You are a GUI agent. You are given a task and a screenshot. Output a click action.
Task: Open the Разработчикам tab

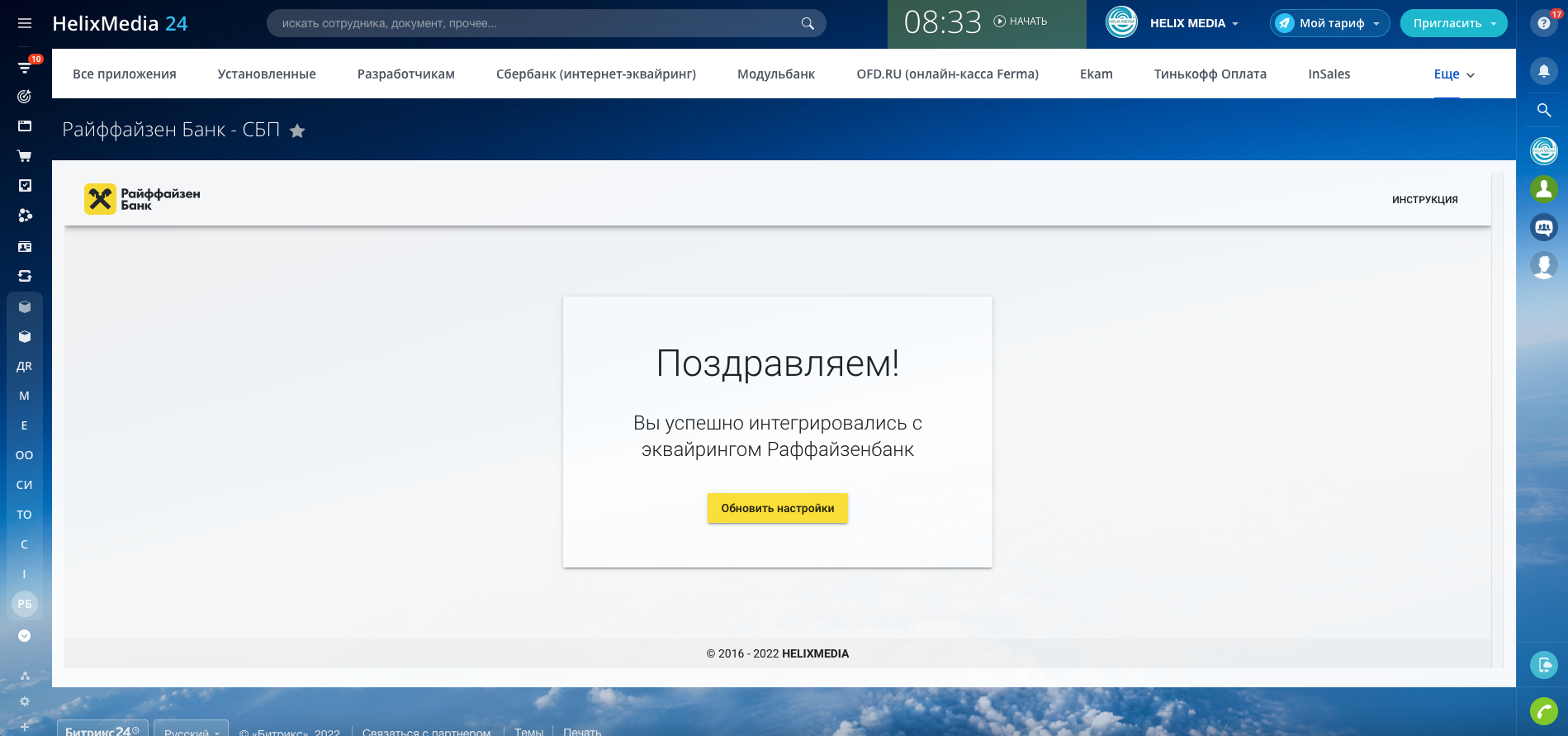click(406, 74)
